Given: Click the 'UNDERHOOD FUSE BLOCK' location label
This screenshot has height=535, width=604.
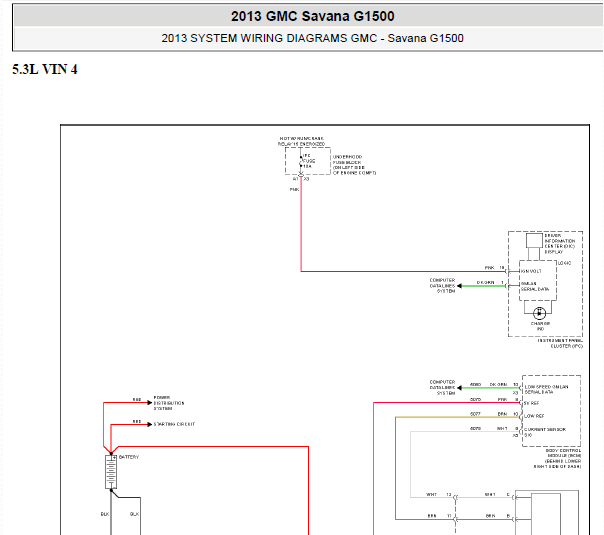Looking at the screenshot, I should [x=354, y=165].
